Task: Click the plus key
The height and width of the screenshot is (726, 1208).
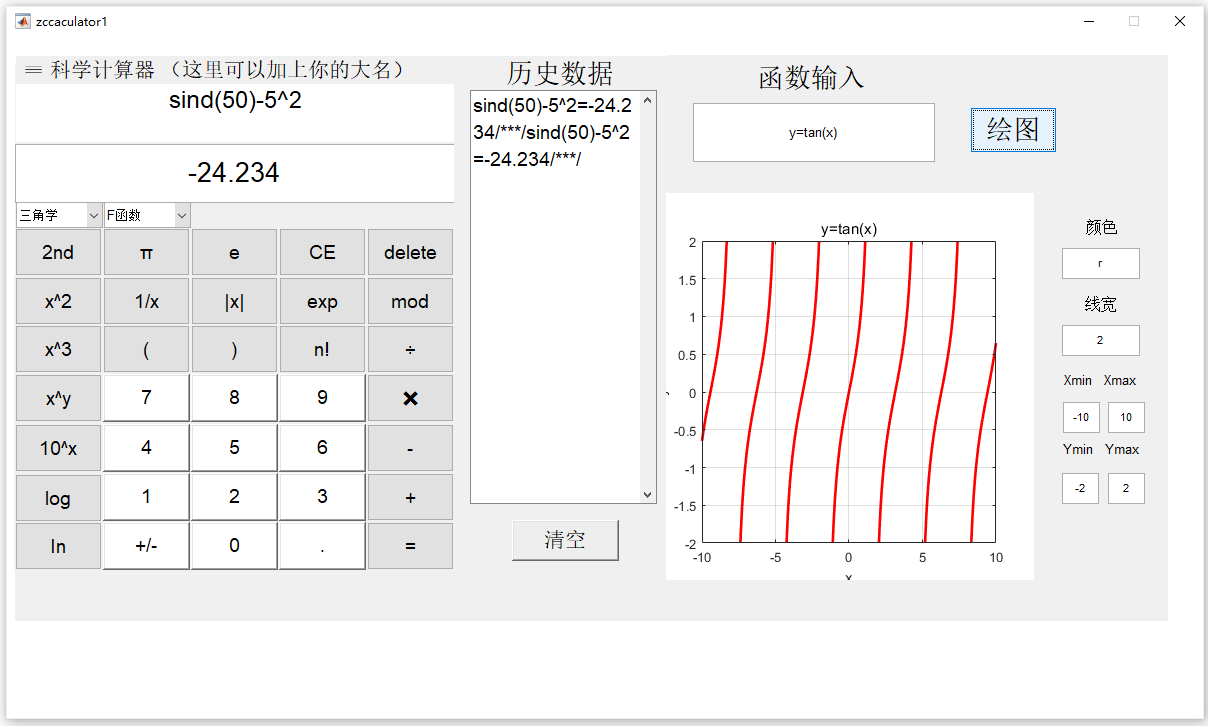Action: coord(410,497)
